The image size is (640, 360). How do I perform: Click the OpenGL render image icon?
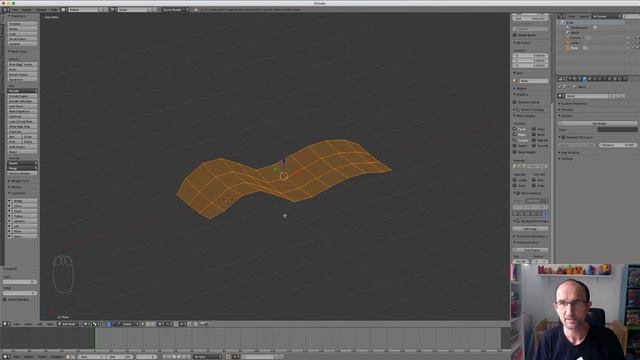(196, 324)
